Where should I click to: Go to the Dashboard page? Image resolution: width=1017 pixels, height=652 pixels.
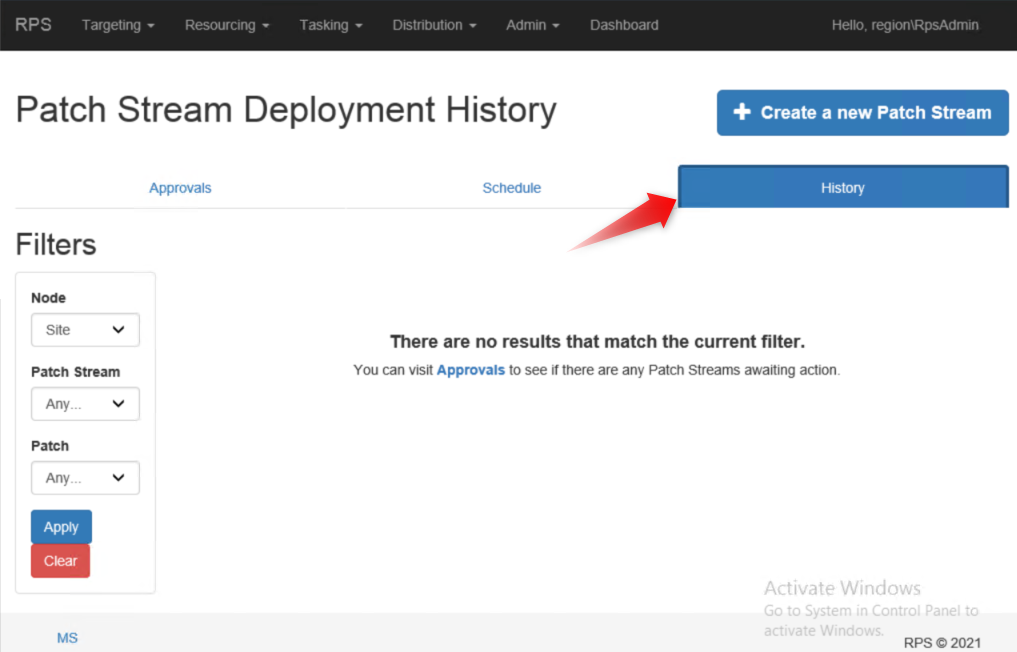click(624, 25)
